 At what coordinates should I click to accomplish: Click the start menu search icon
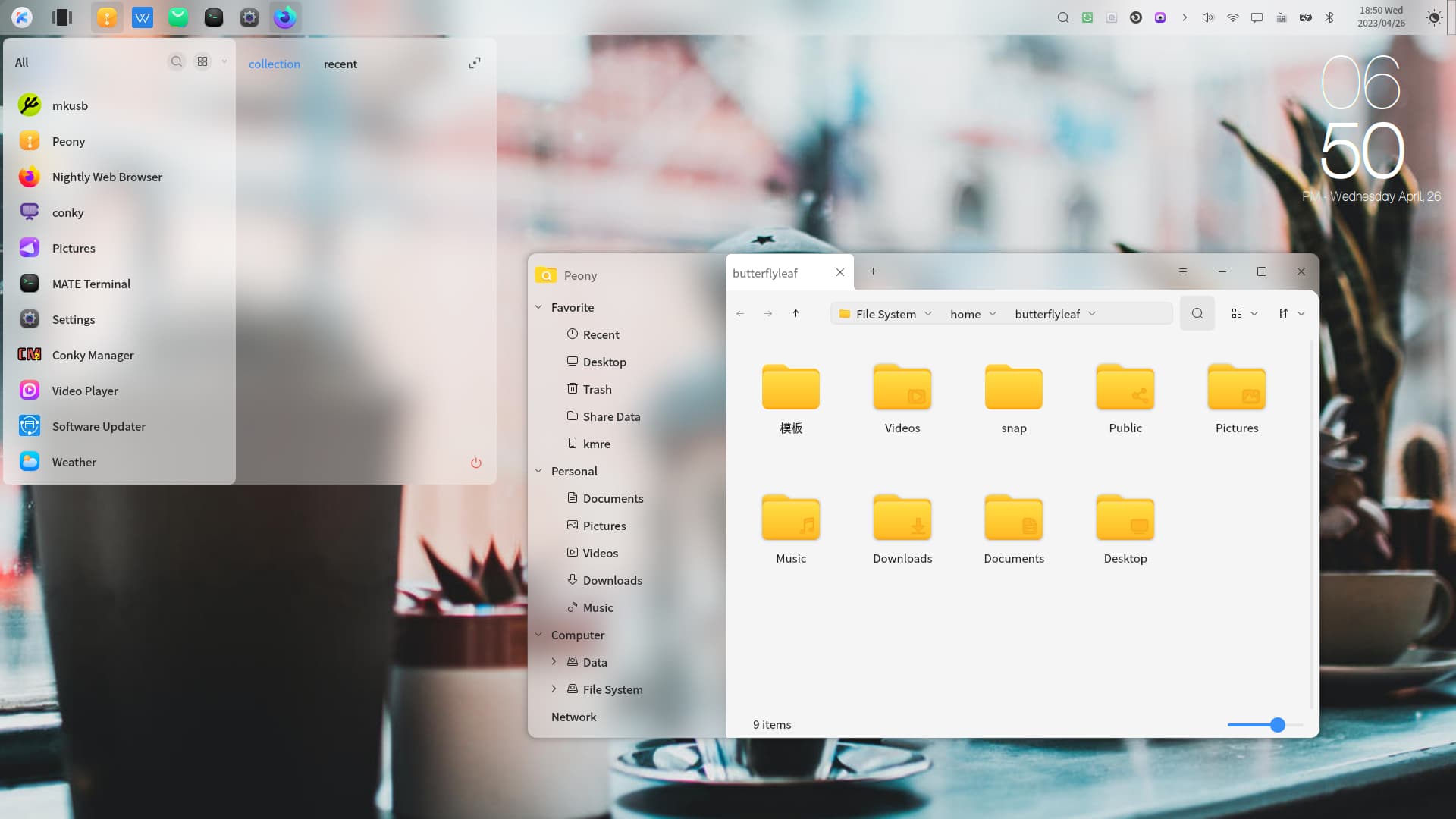tap(176, 62)
